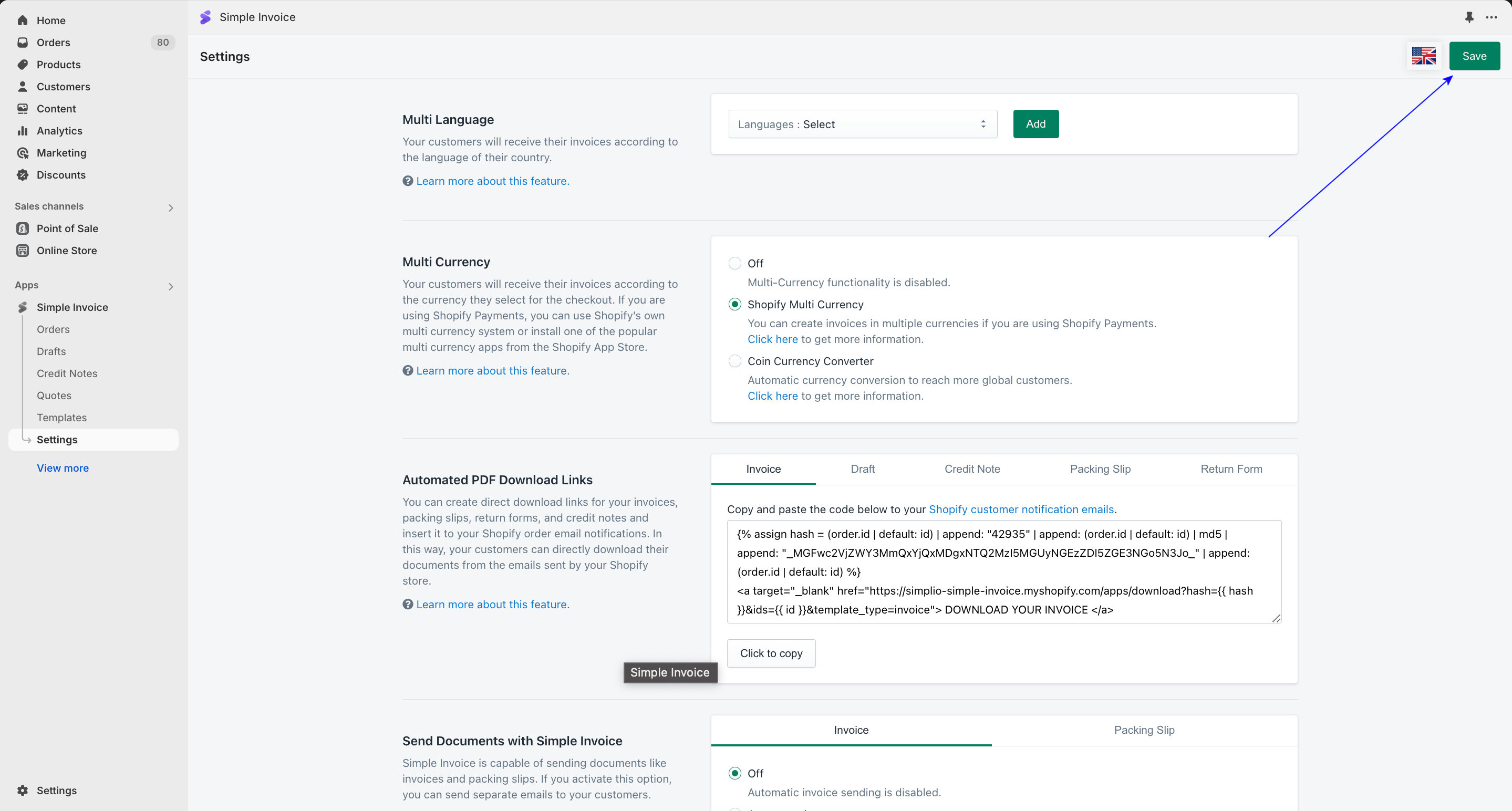Click the pin icon in app header
The height and width of the screenshot is (811, 1512).
1469,17
